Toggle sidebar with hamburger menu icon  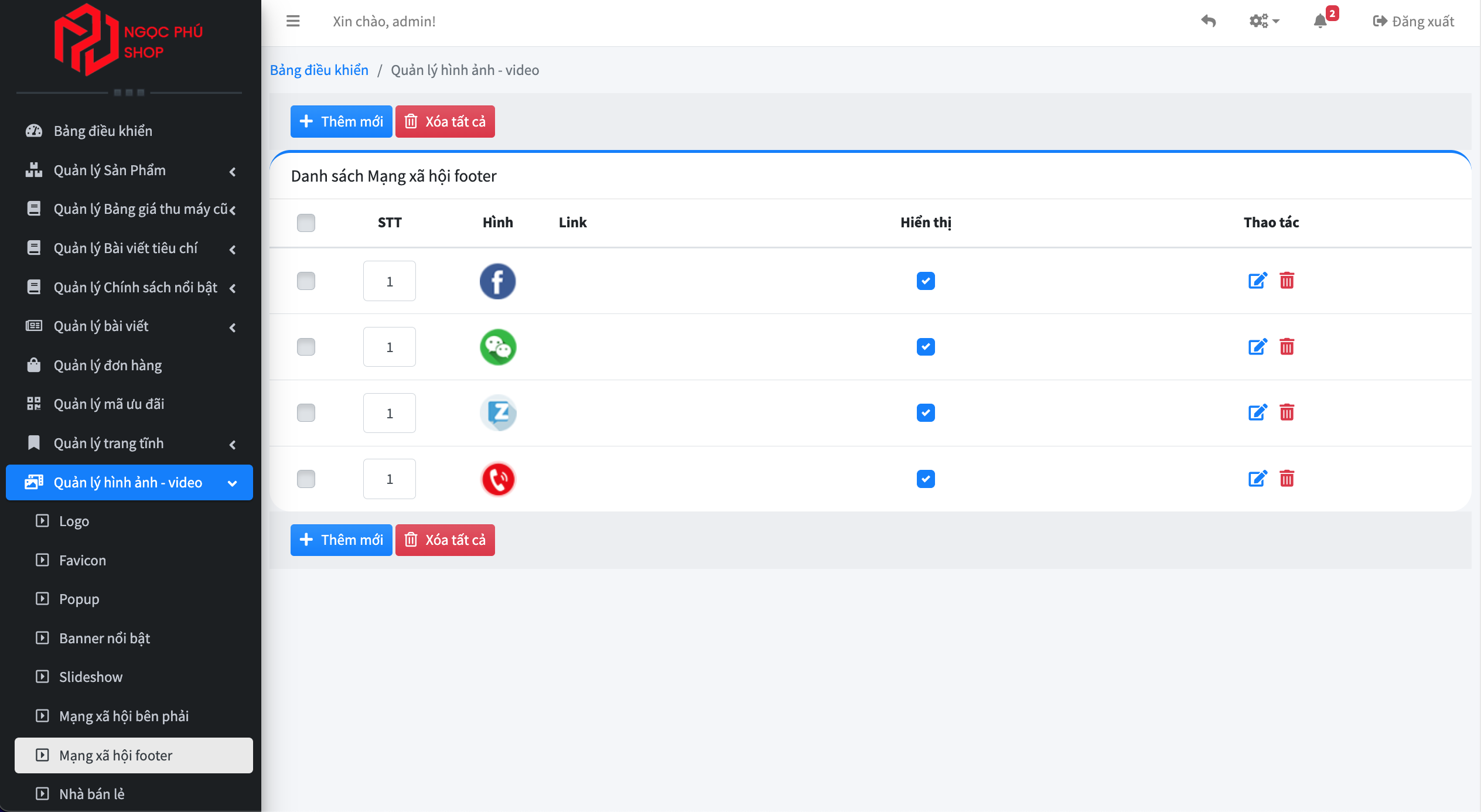tap(293, 22)
